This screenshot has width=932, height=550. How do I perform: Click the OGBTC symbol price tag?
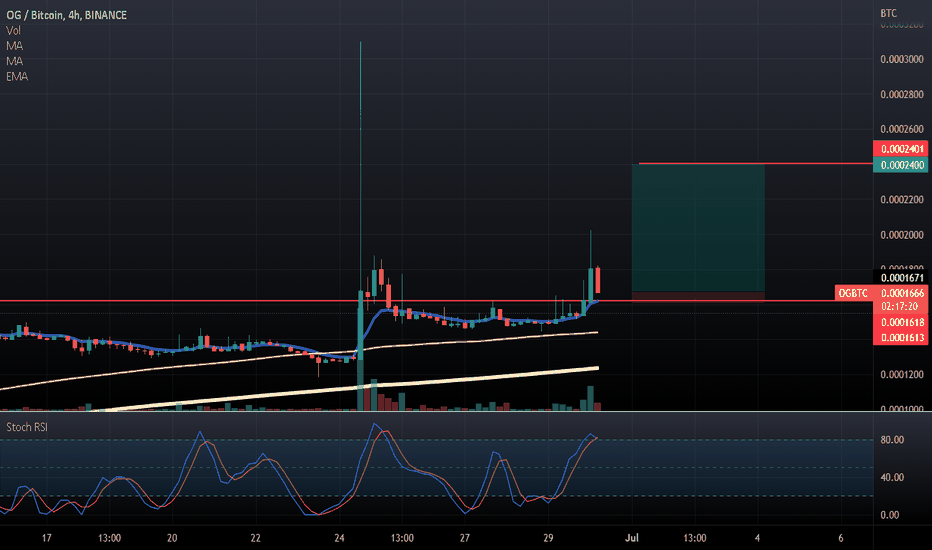click(x=853, y=293)
